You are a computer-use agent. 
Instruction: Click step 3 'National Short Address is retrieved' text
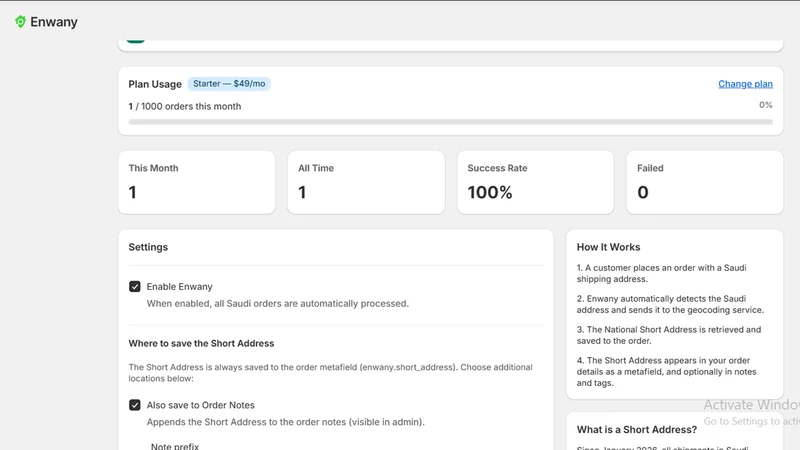[x=669, y=335]
